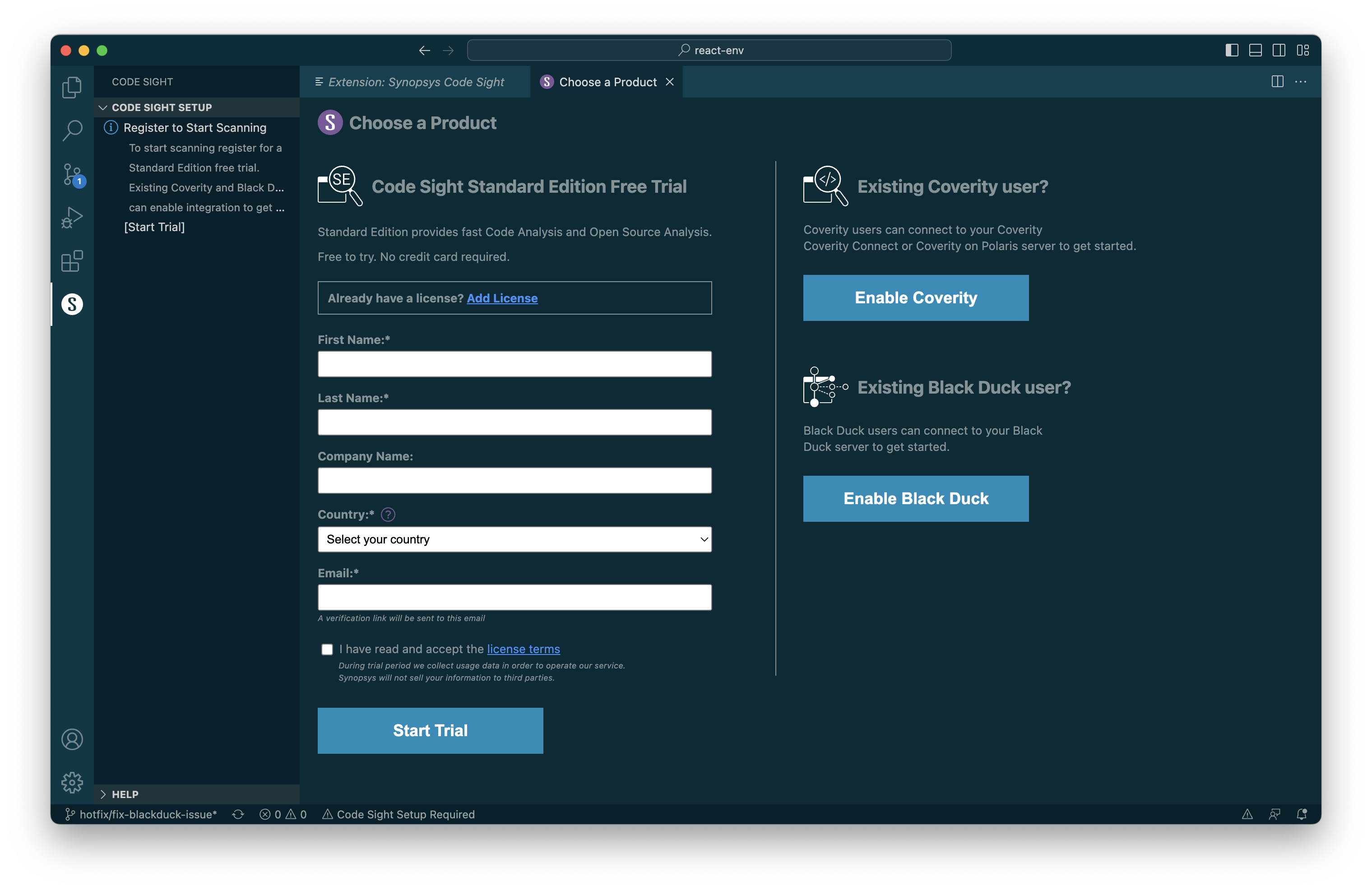The width and height of the screenshot is (1372, 891).
Task: Click the sync changes icon in status bar
Action: (x=238, y=814)
